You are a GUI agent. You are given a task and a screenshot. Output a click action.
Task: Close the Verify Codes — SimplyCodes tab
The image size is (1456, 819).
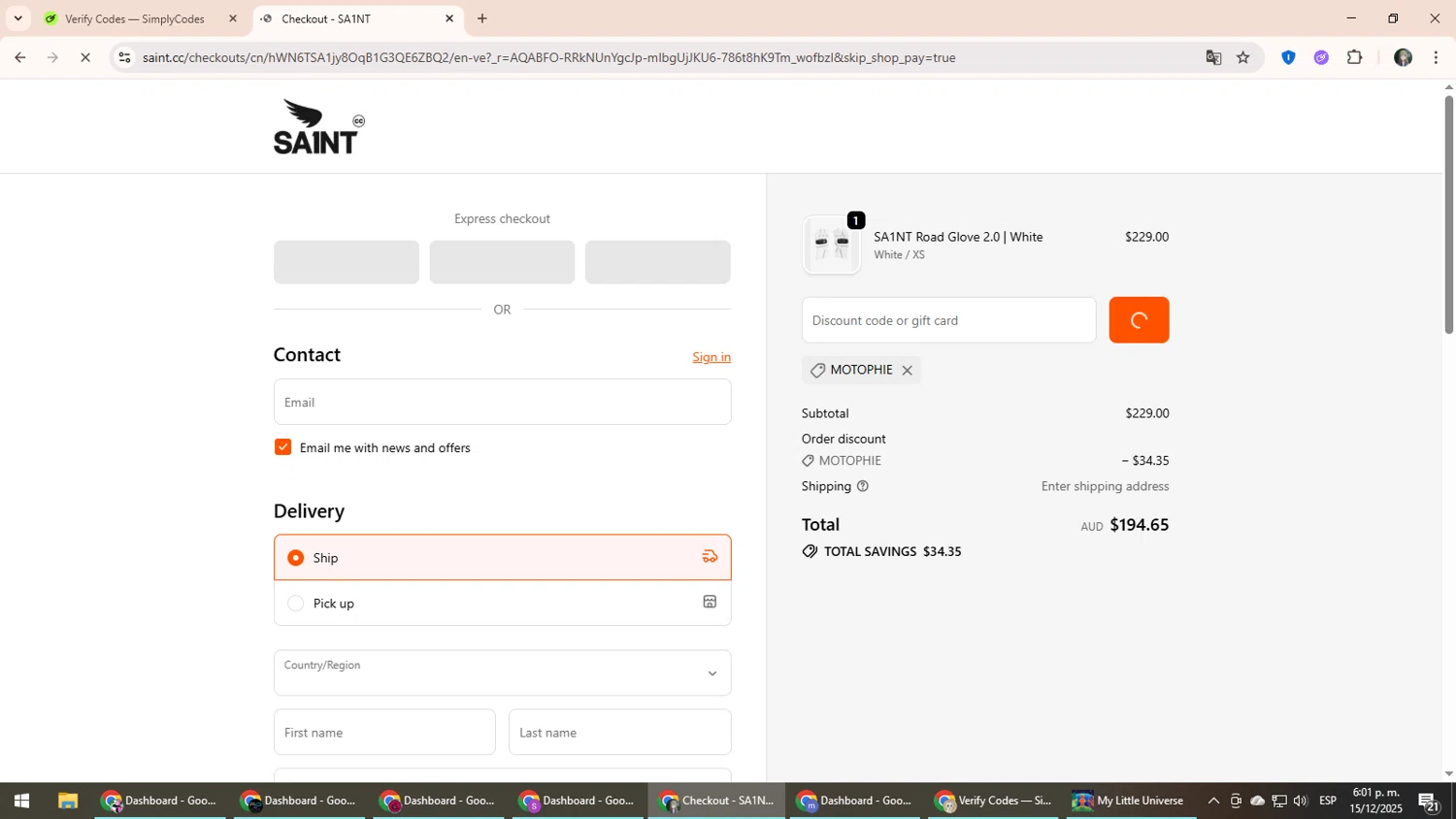(x=232, y=18)
